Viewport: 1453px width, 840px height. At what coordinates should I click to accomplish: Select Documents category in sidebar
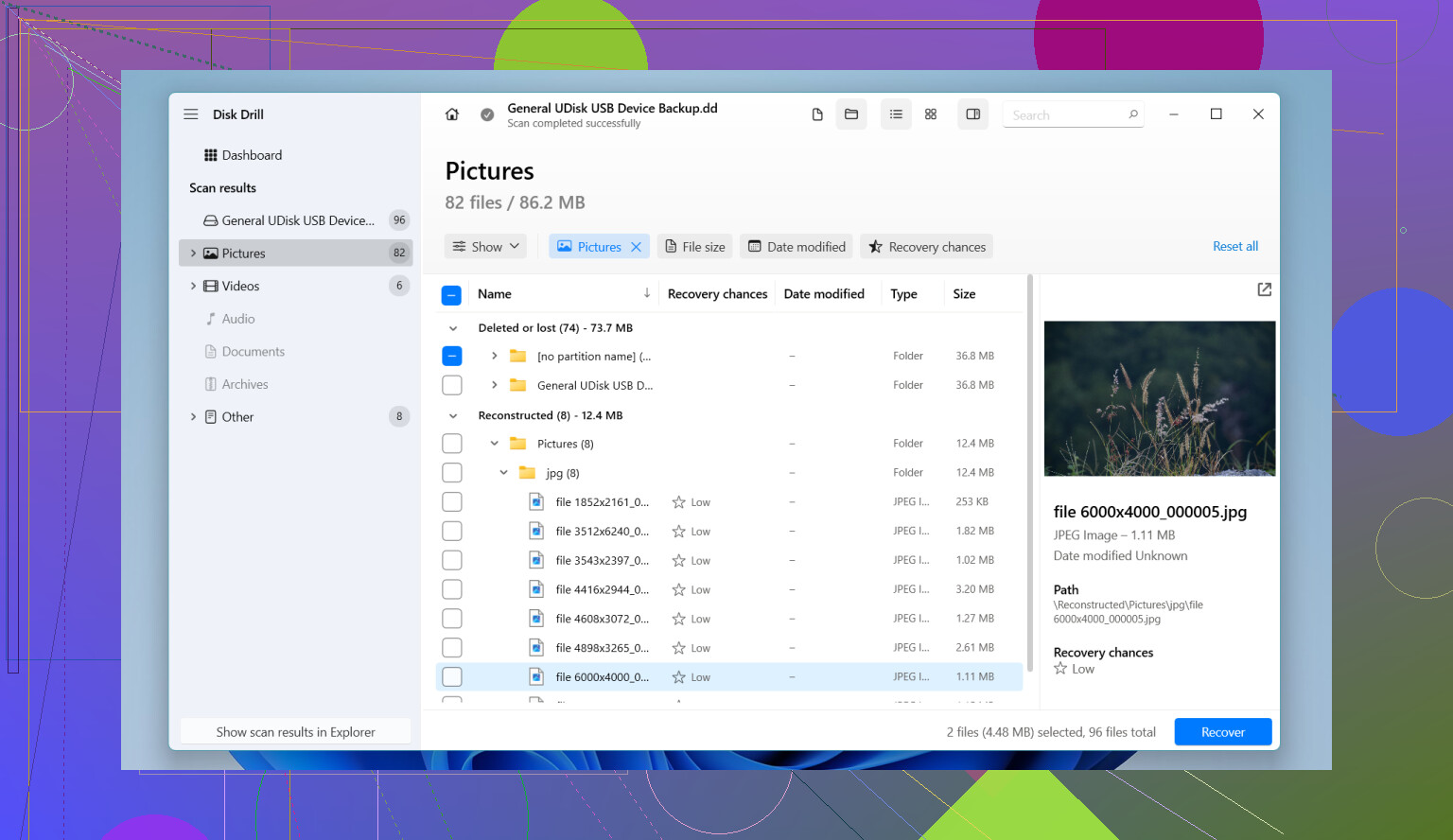[x=245, y=352]
